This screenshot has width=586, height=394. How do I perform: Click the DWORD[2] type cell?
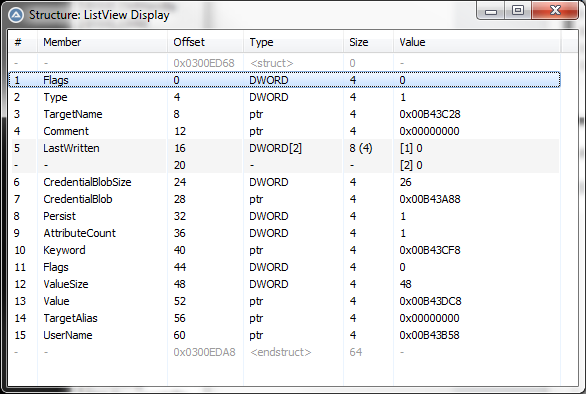click(x=275, y=148)
